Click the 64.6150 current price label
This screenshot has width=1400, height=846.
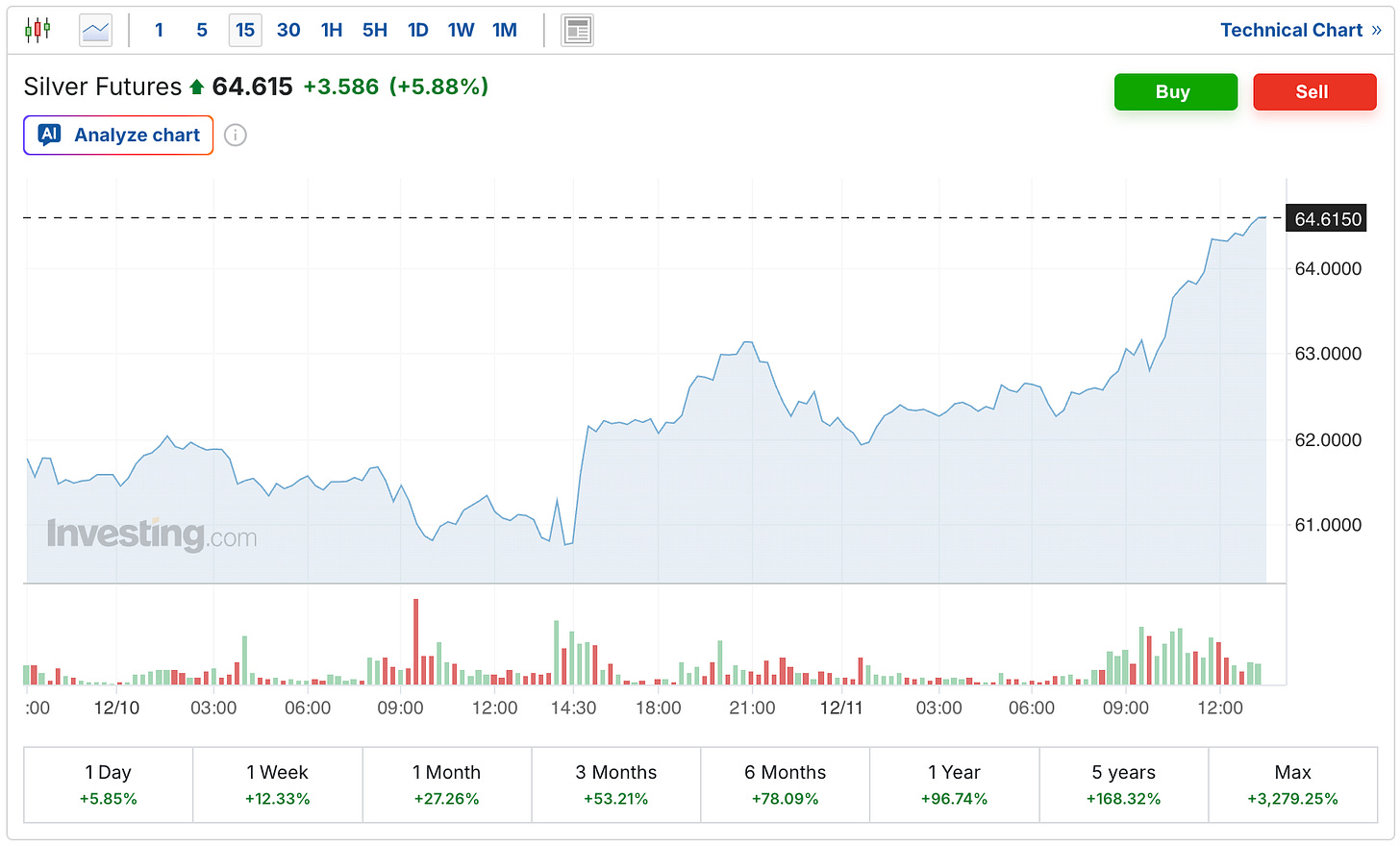pos(1327,219)
